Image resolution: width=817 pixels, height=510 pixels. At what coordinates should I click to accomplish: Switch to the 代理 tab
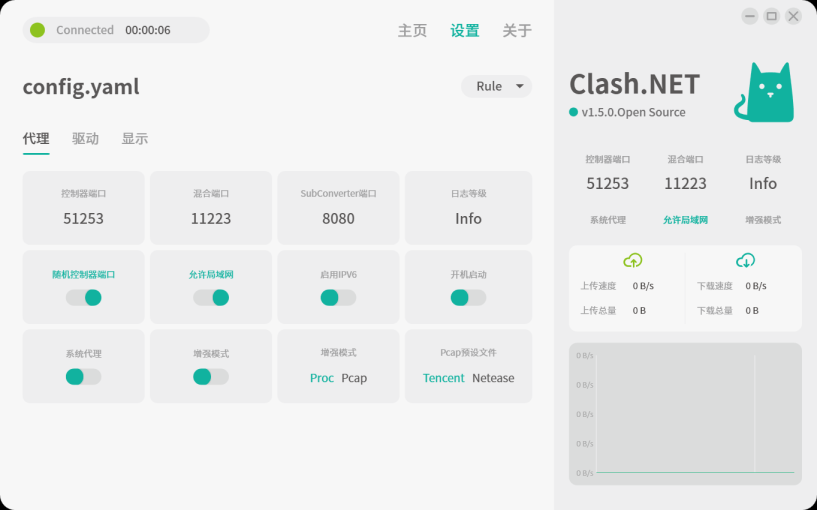coord(36,139)
